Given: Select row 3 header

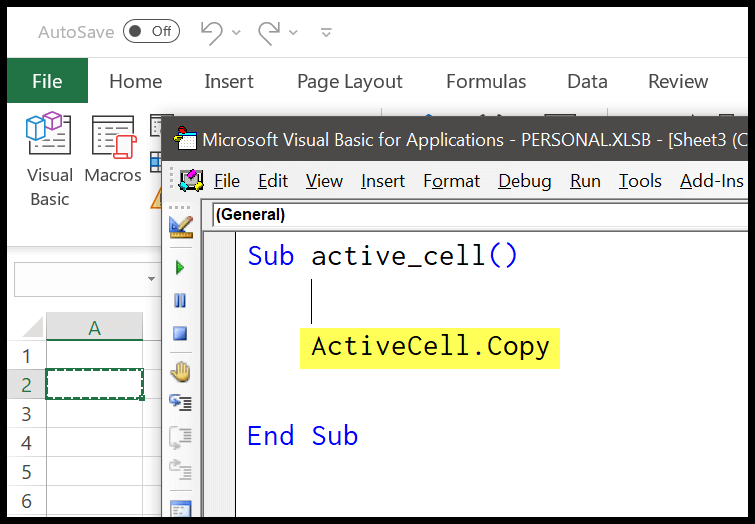Looking at the screenshot, I should coord(26,414).
